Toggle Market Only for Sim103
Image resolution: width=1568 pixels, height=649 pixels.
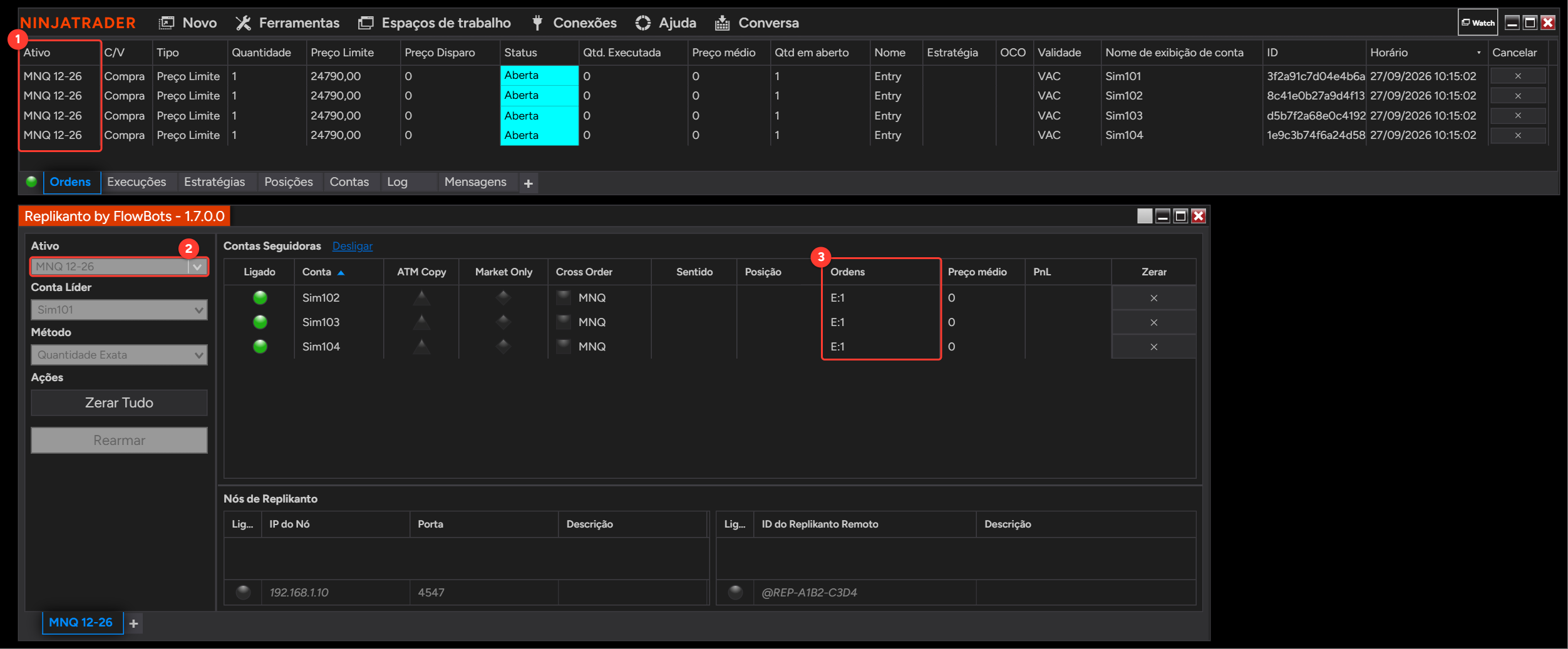point(503,322)
